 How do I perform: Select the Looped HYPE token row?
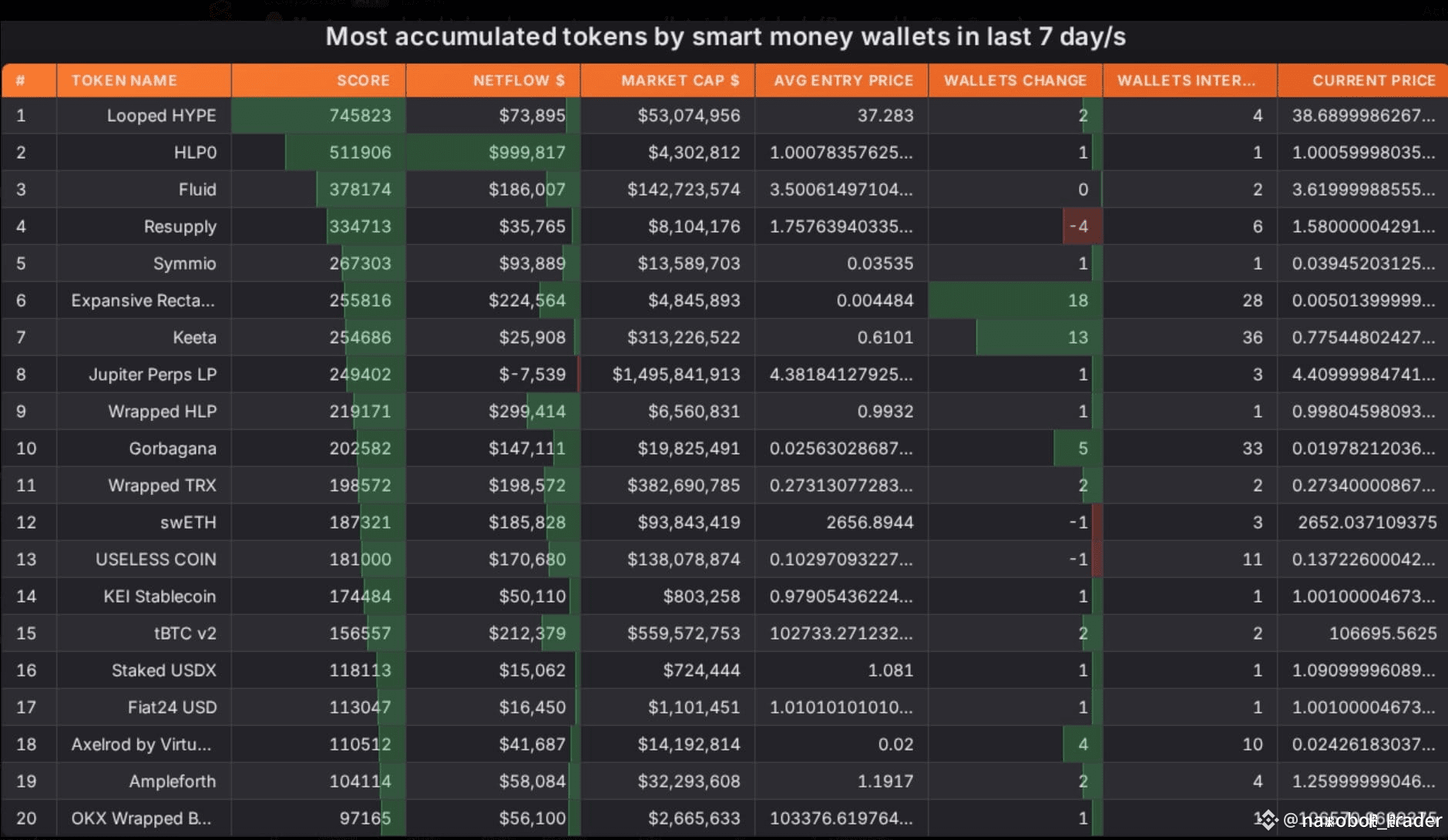(x=724, y=116)
